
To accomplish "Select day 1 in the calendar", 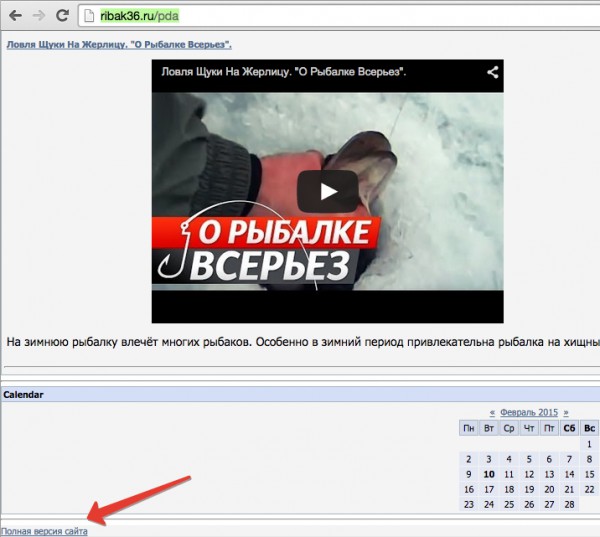I will pos(589,444).
